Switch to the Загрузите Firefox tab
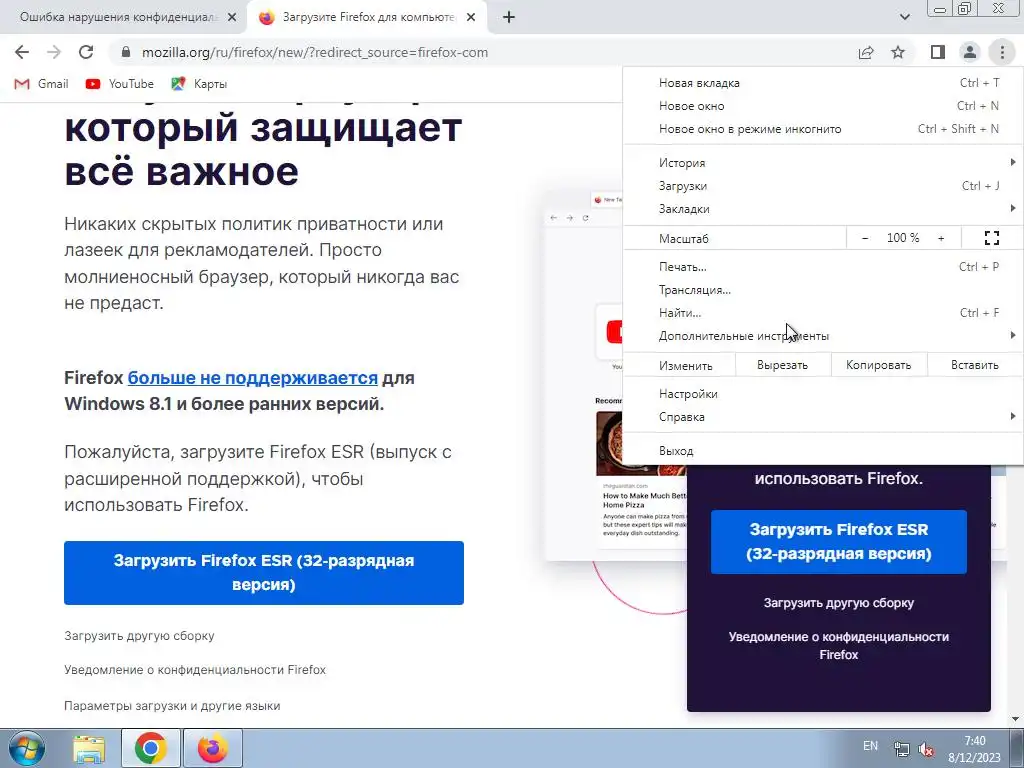Viewport: 1024px width, 768px height. (x=368, y=17)
